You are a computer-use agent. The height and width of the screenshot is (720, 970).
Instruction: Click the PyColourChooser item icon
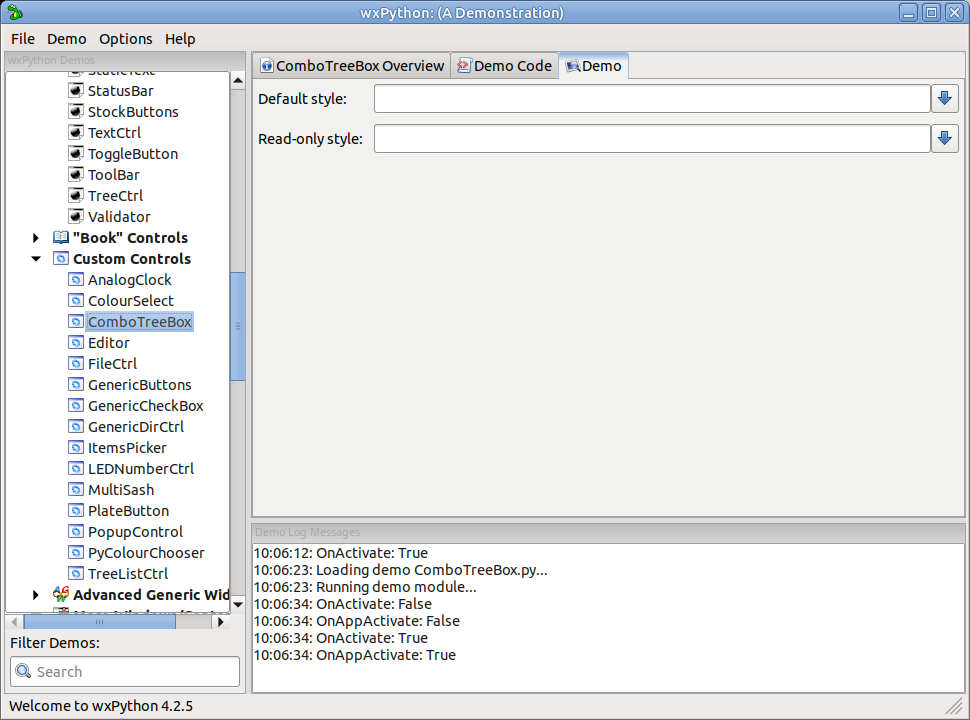tap(75, 553)
